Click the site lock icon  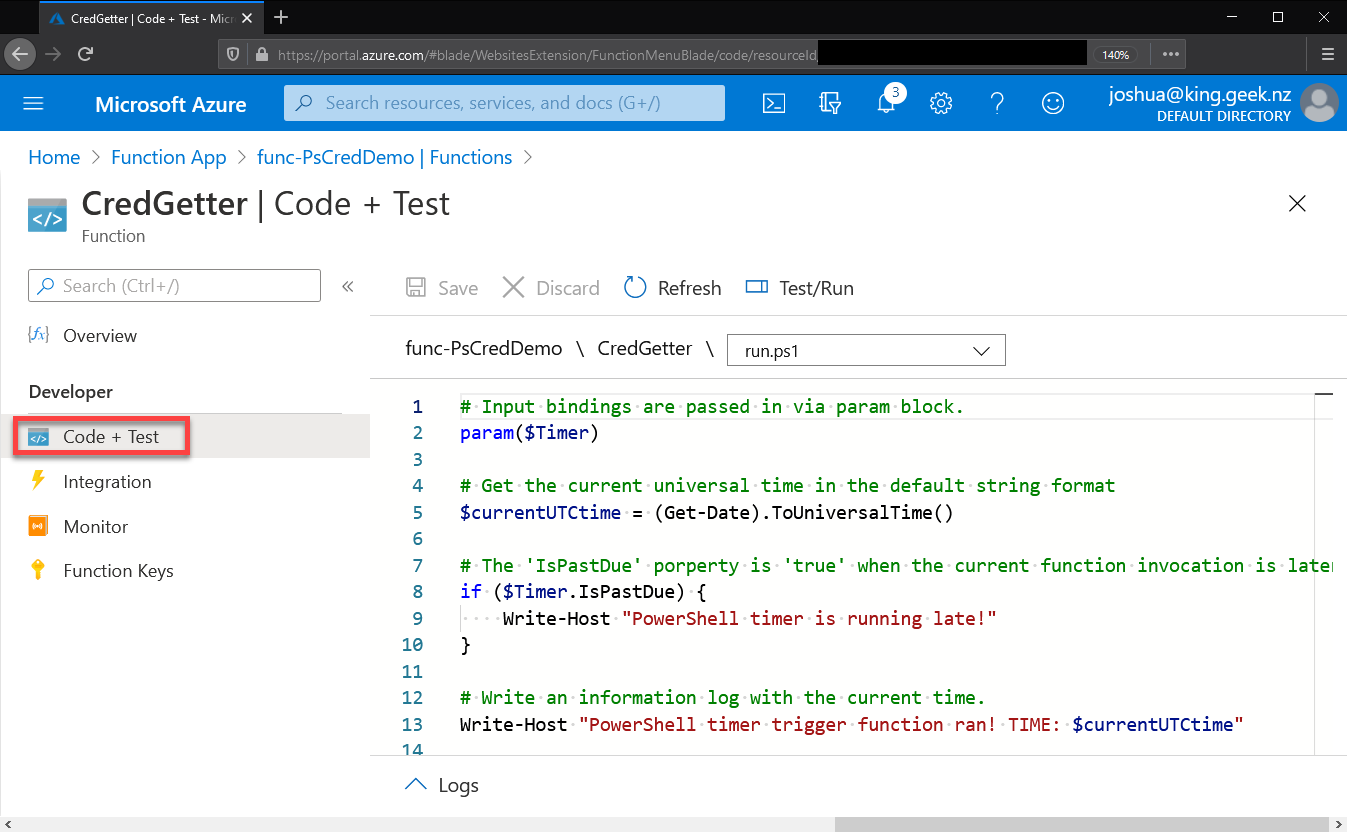261,55
